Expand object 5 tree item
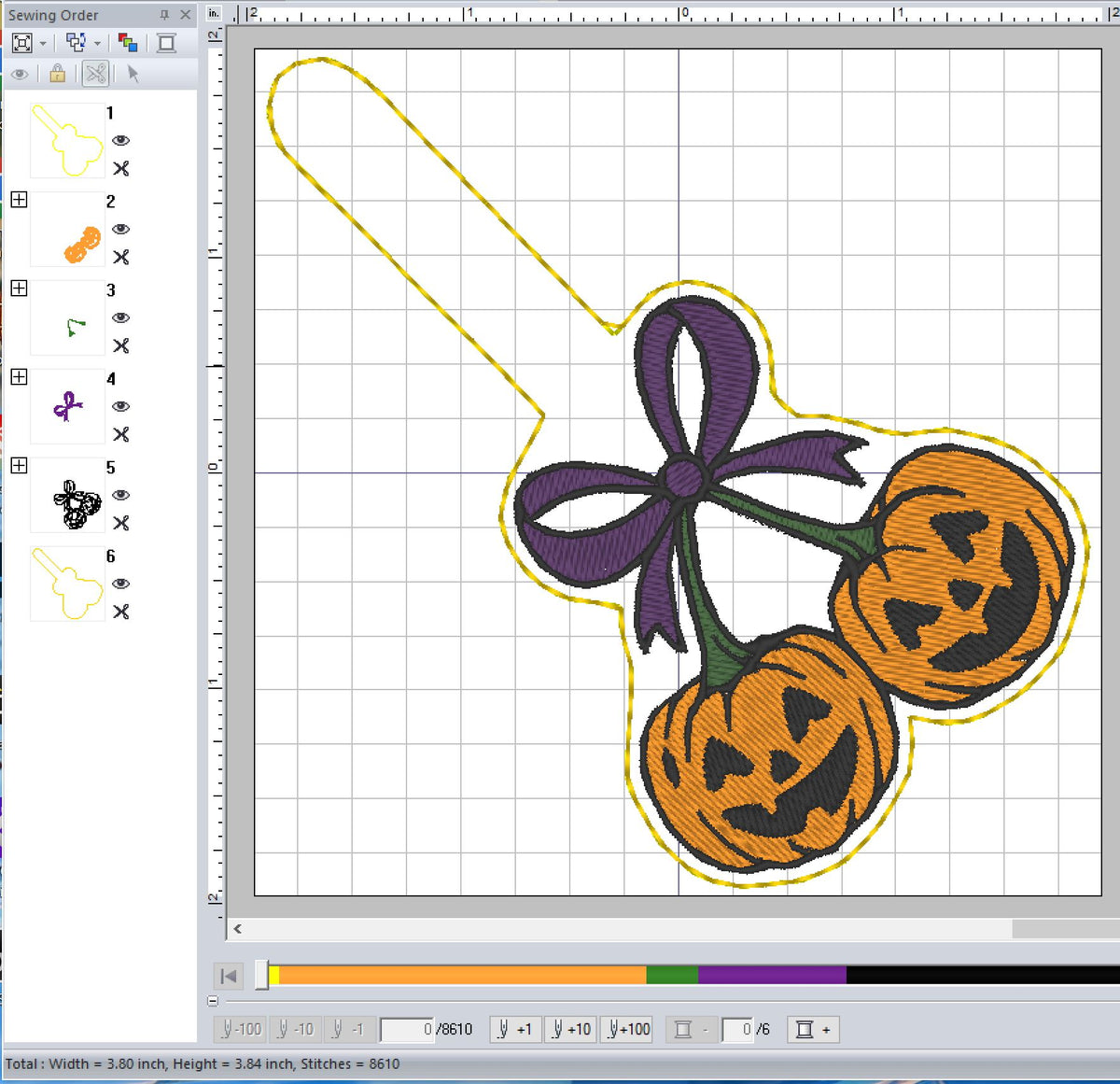 click(18, 466)
